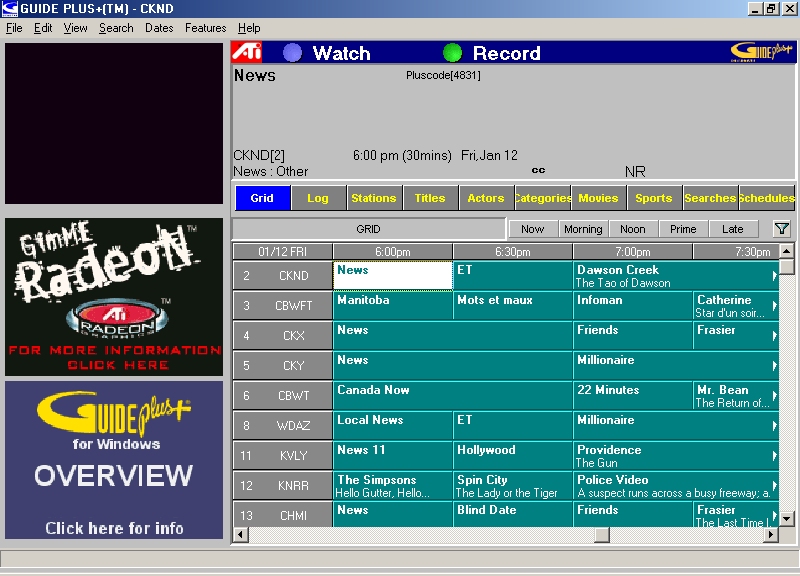Viewport: 800px width, 576px height.
Task: Open the View menu
Action: [x=76, y=28]
